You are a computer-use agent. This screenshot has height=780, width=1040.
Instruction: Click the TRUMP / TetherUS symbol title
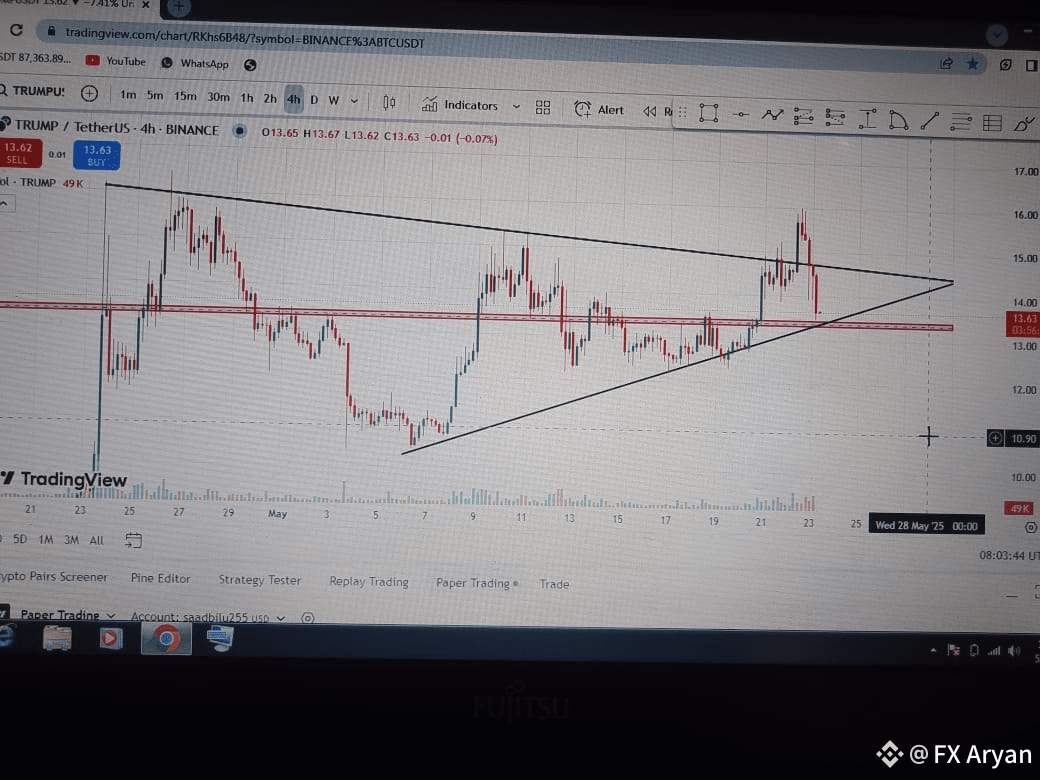pyautogui.click(x=72, y=126)
